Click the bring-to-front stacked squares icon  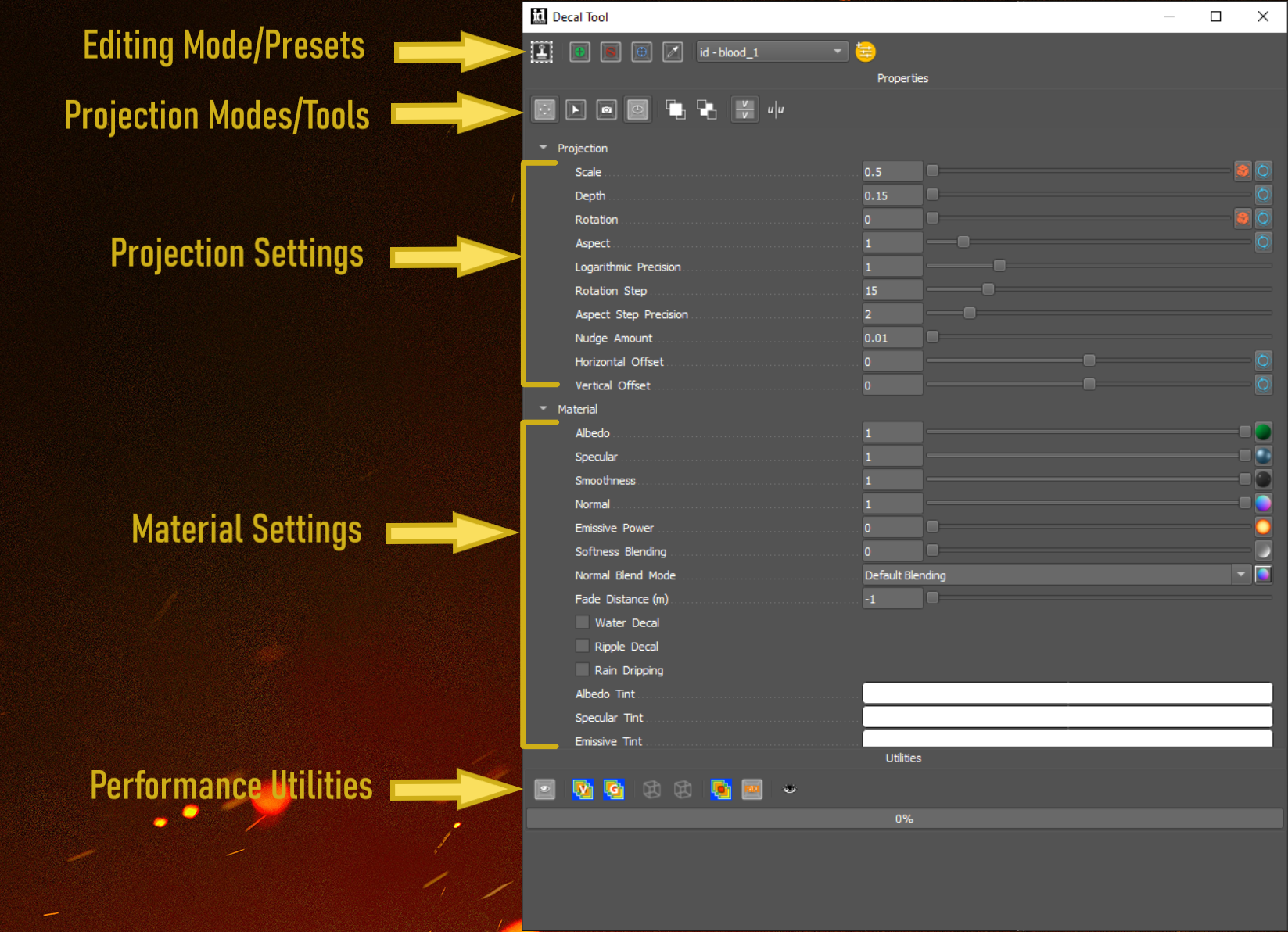click(x=676, y=109)
